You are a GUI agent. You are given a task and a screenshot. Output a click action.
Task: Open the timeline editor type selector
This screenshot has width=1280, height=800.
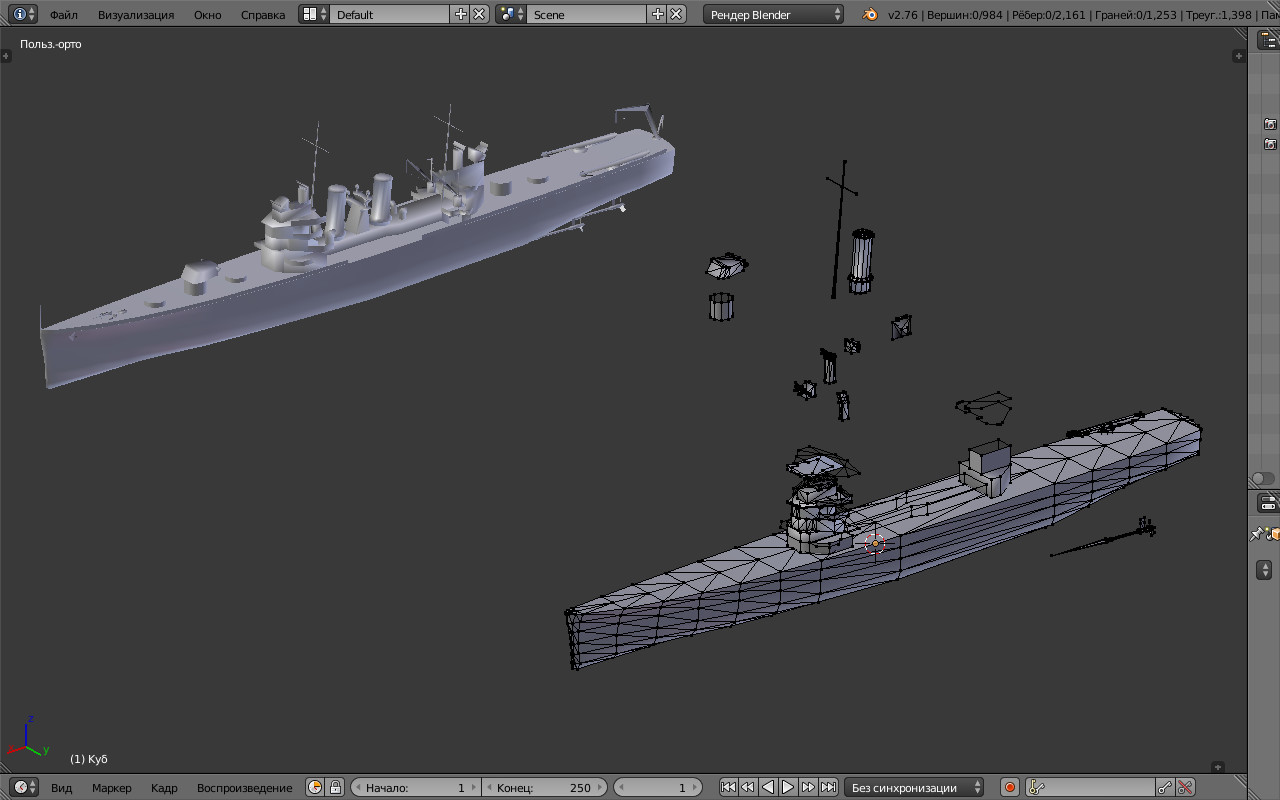point(24,788)
